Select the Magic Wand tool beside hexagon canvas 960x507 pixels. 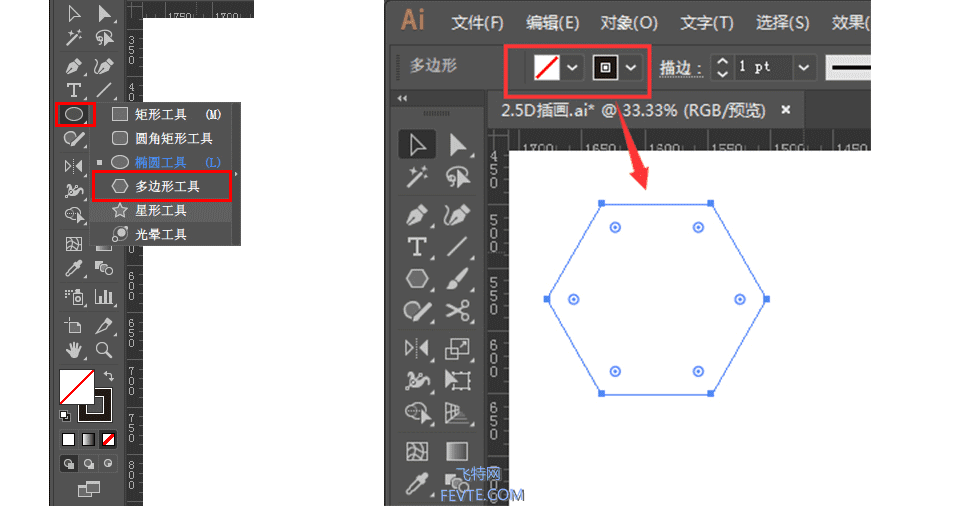click(x=418, y=178)
